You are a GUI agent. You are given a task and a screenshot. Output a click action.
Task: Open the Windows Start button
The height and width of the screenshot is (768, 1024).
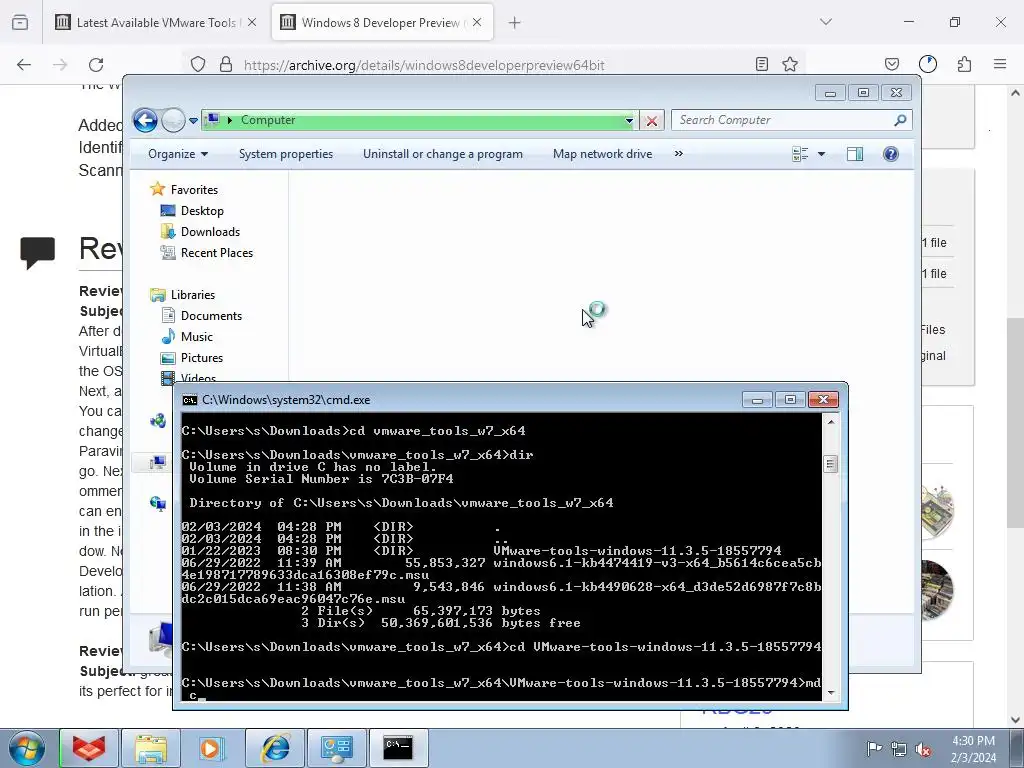click(27, 748)
